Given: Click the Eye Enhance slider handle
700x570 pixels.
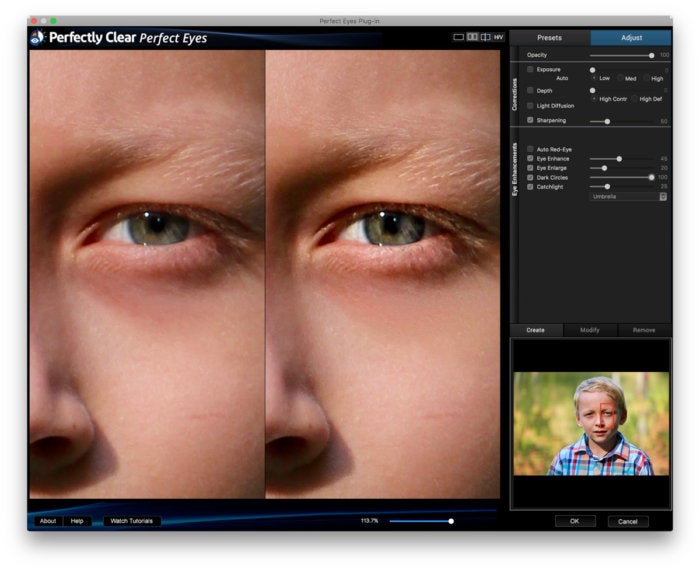Looking at the screenshot, I should click(x=619, y=159).
